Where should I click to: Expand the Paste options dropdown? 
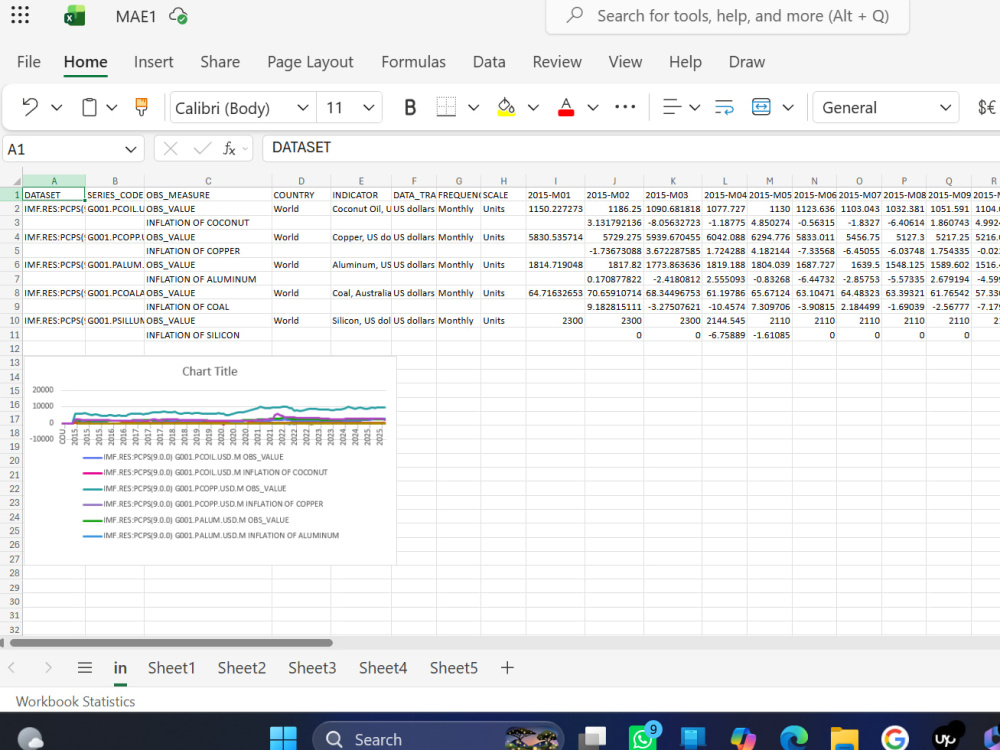coord(112,107)
